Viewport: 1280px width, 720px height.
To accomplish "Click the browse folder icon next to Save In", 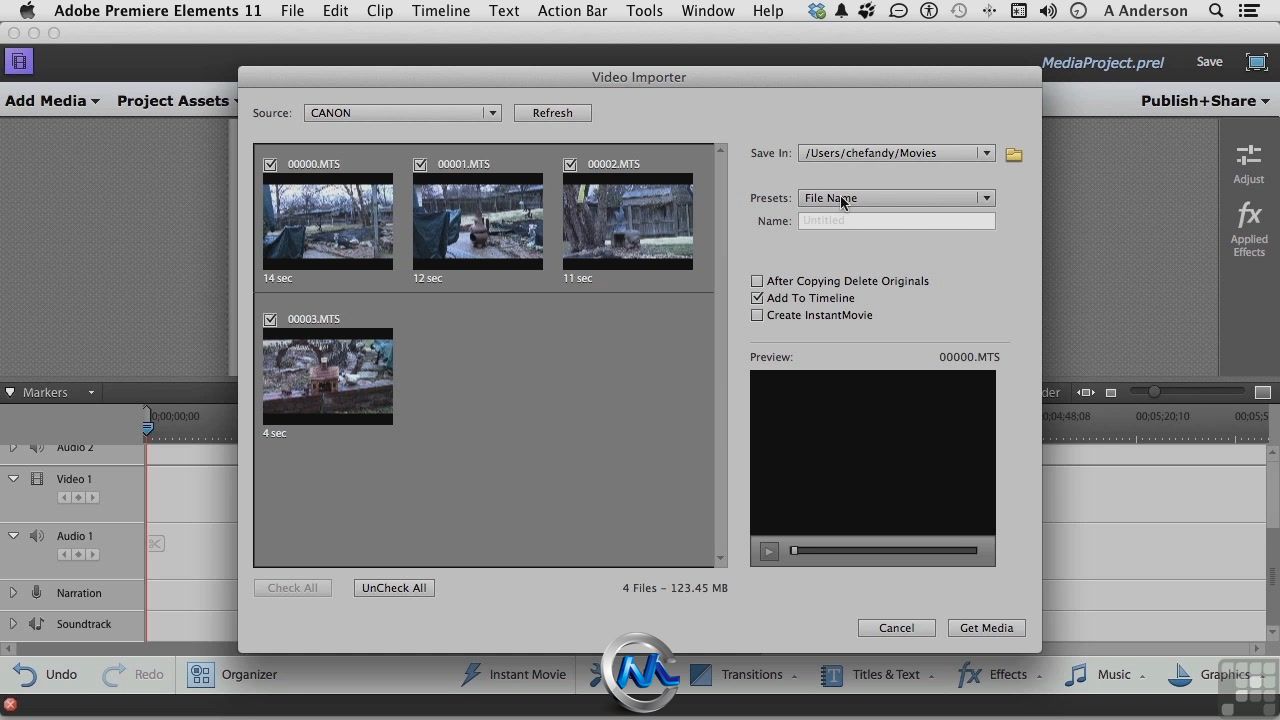I will (x=1014, y=154).
